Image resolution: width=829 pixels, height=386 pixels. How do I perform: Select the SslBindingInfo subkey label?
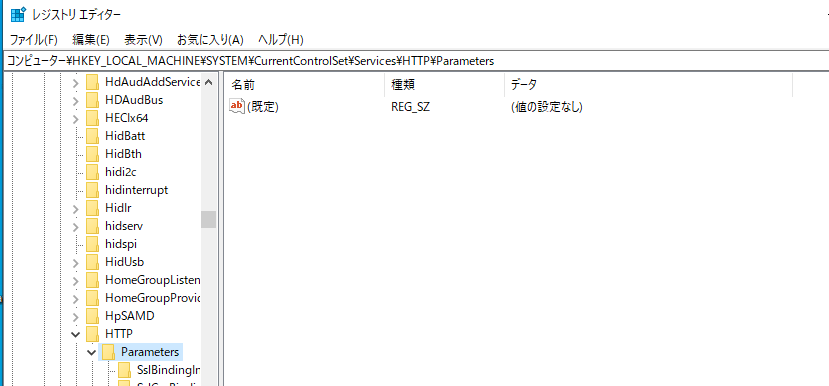point(168,370)
